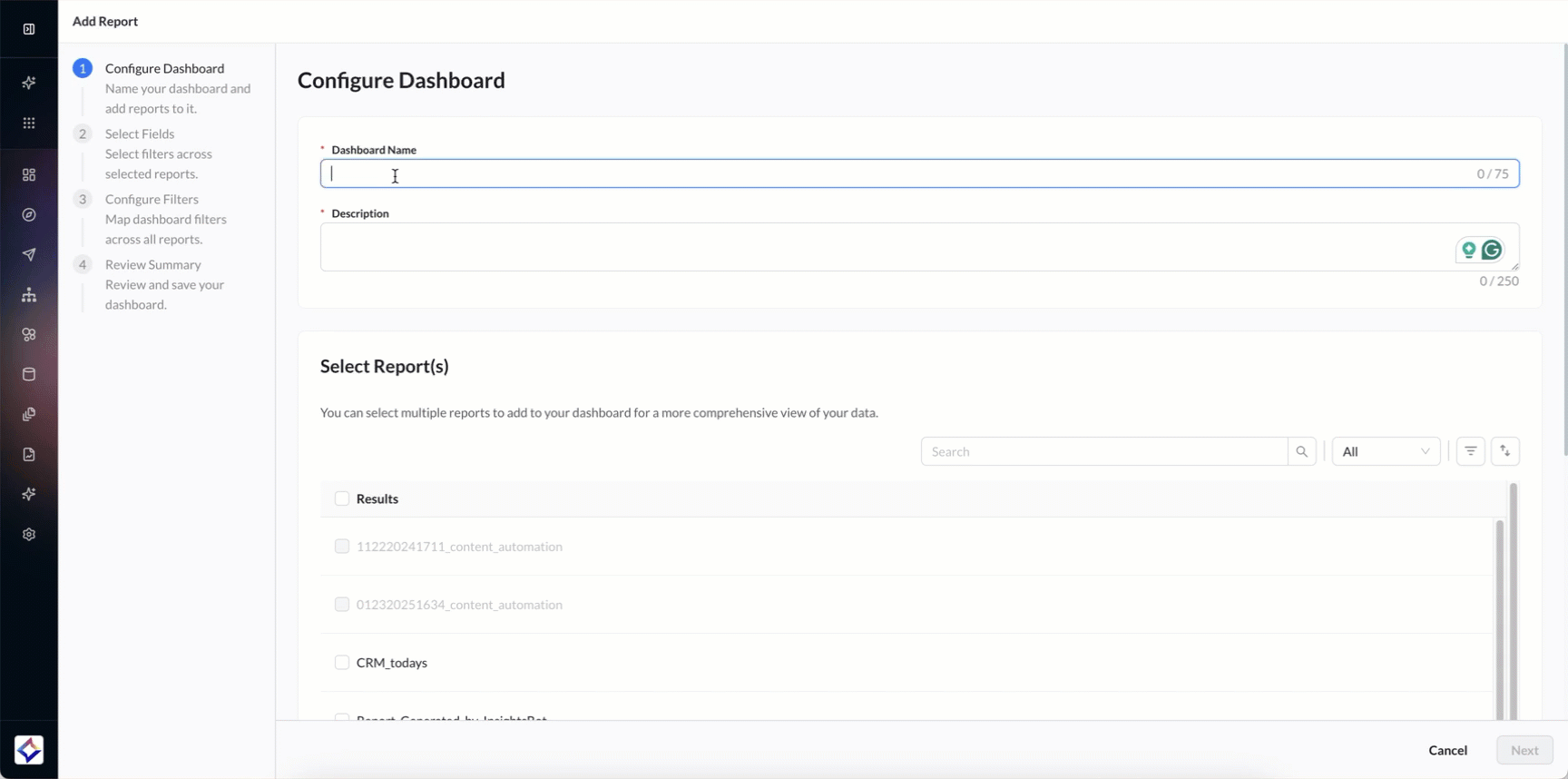Open the apps grid icon in sidebar
This screenshot has width=1568, height=779.
tap(29, 123)
